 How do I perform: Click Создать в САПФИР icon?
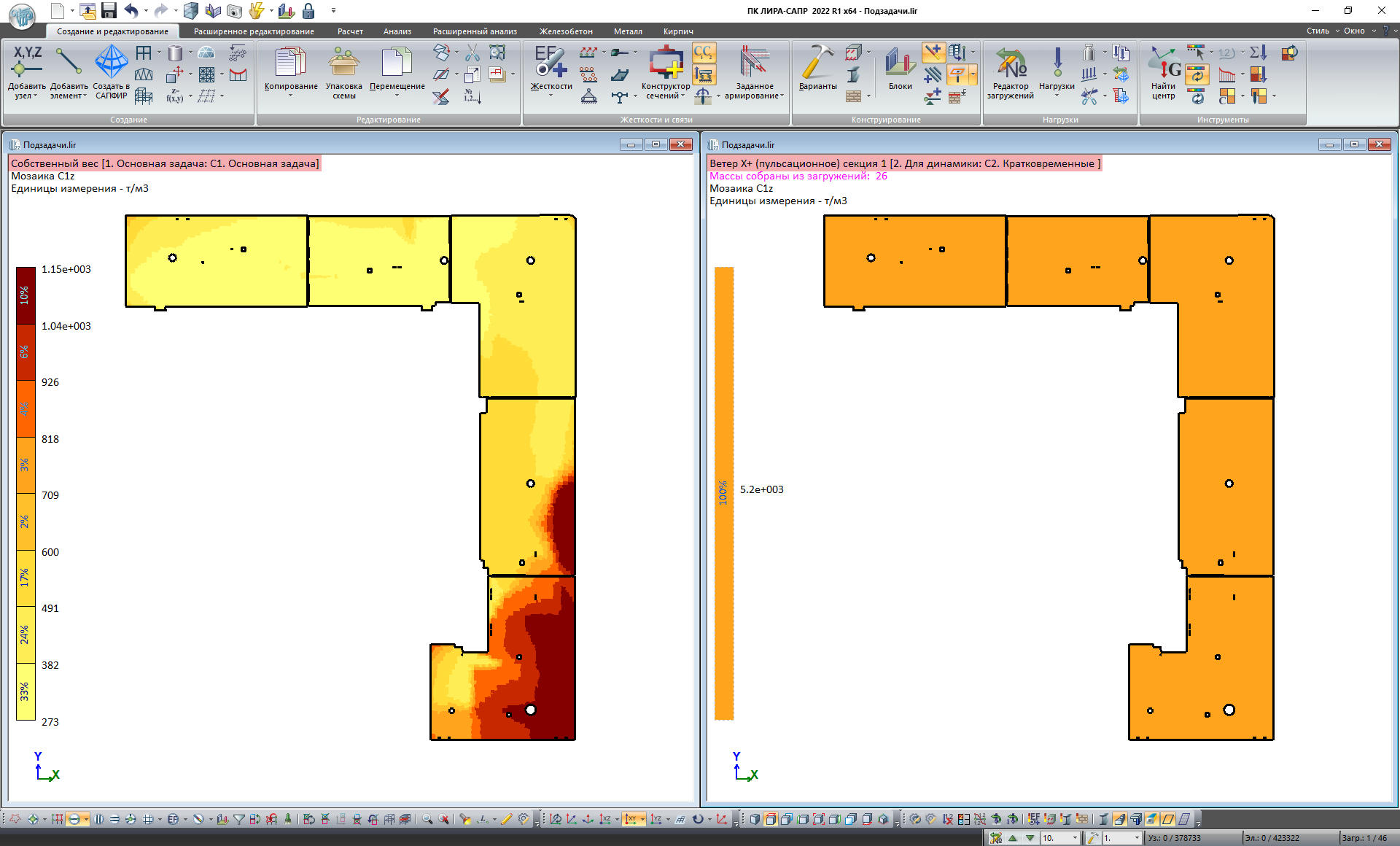(111, 62)
